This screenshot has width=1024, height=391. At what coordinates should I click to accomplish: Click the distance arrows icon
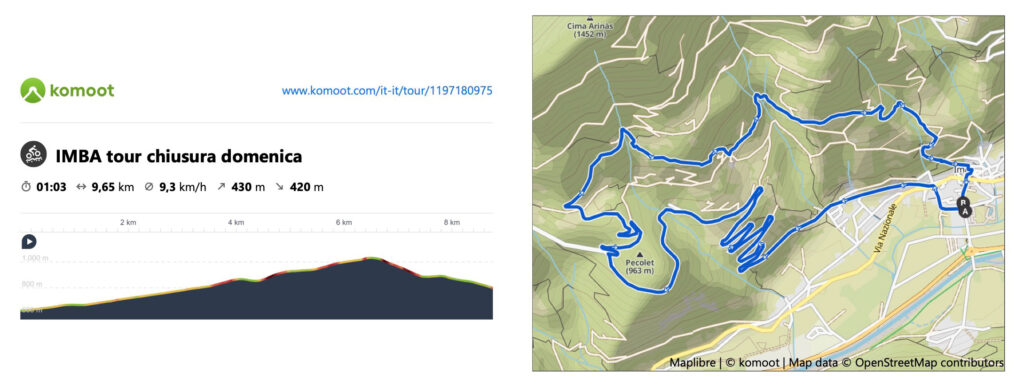pos(82,187)
